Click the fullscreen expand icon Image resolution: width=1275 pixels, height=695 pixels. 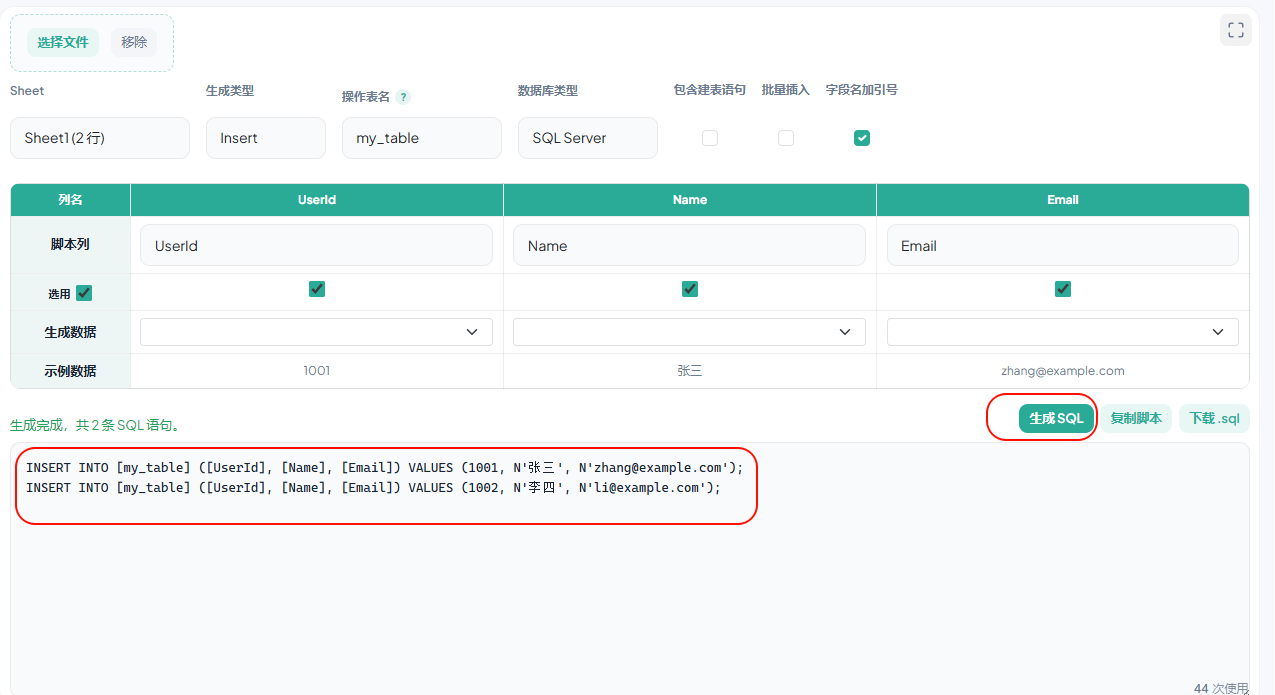coord(1236,30)
